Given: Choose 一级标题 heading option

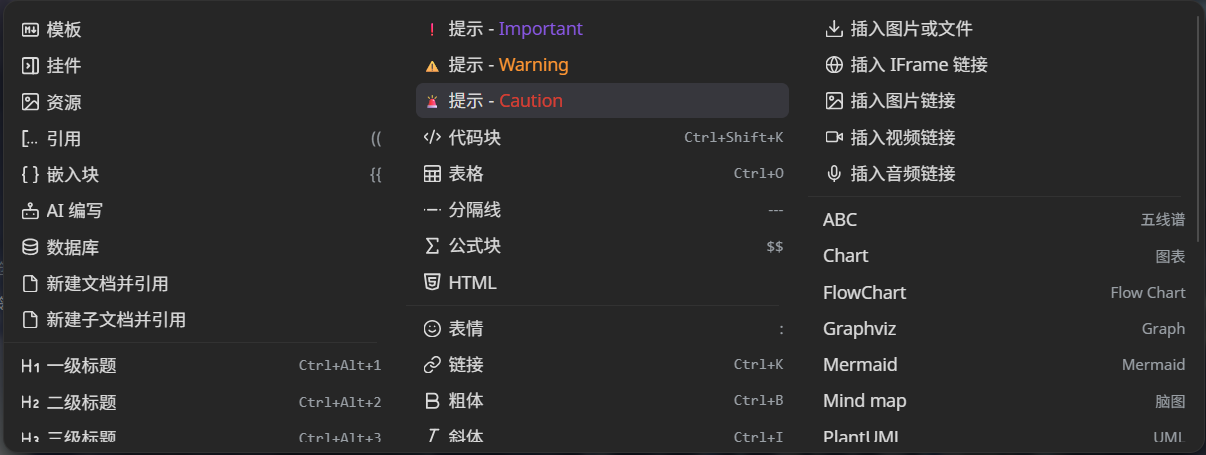Looking at the screenshot, I should click(x=82, y=366).
